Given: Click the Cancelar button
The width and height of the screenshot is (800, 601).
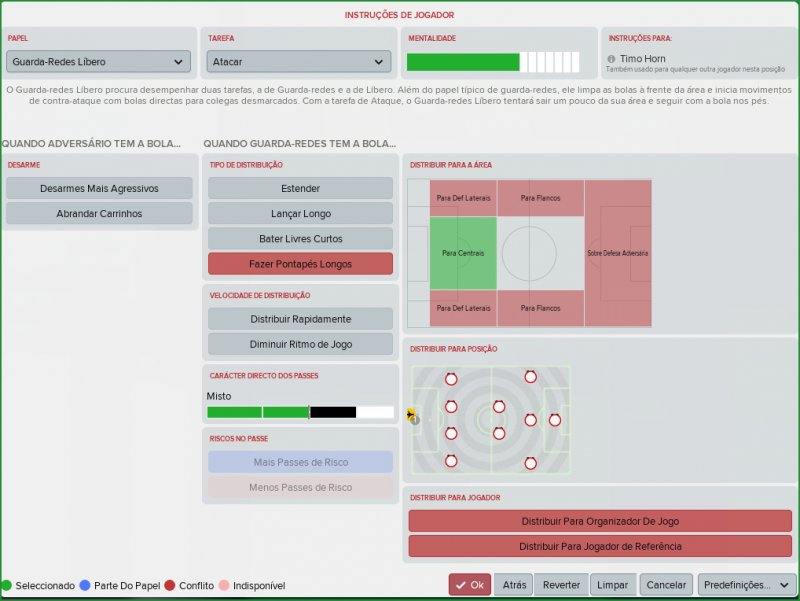Looking at the screenshot, I should pyautogui.click(x=666, y=585).
